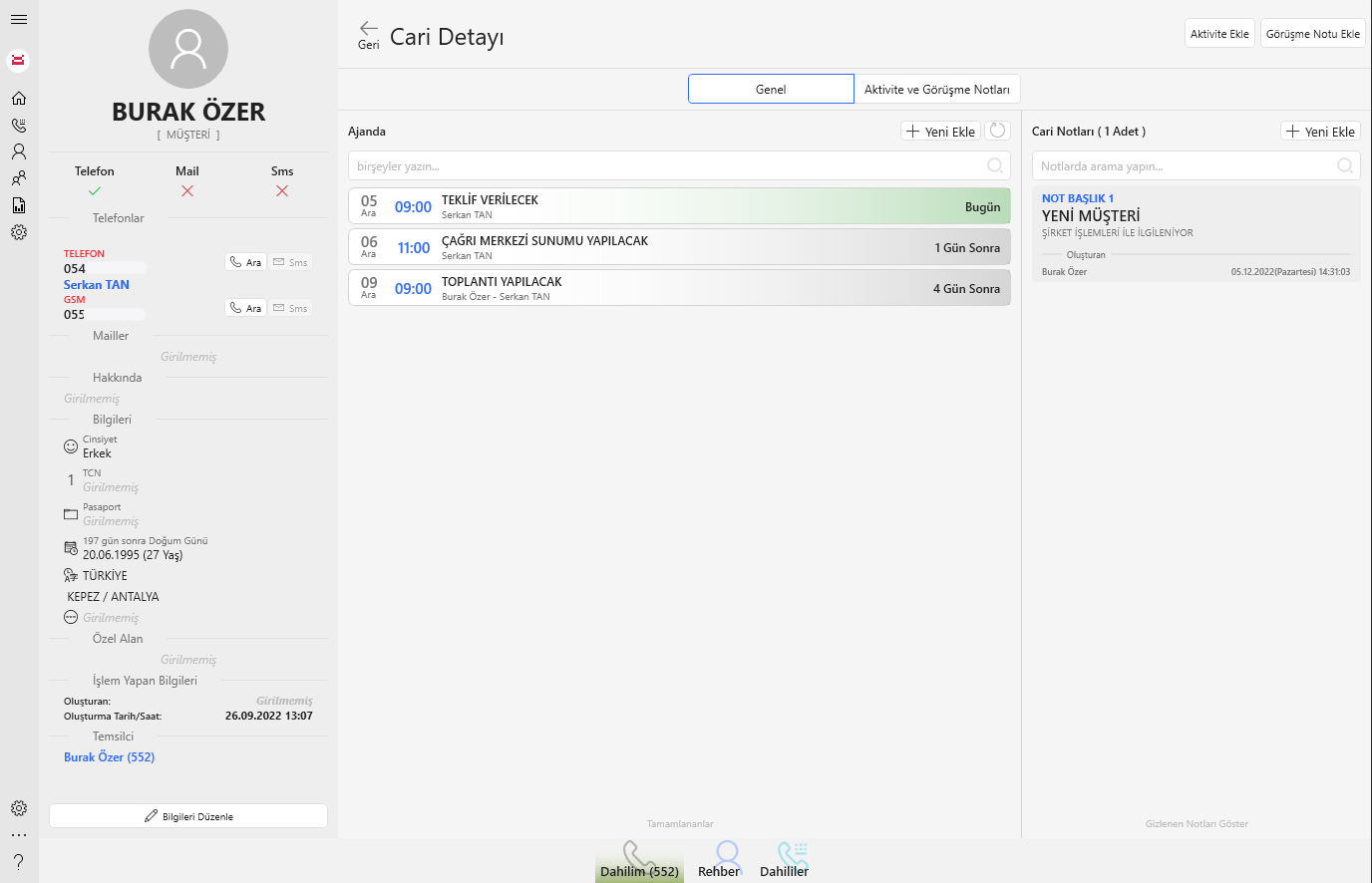Open Dahililer extensions in bottom bar
Viewport: 1372px width, 883px height.
[x=787, y=859]
